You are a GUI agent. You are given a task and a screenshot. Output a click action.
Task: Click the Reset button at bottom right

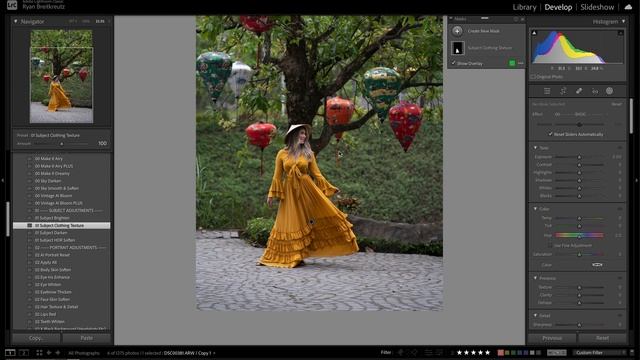pyautogui.click(x=602, y=338)
